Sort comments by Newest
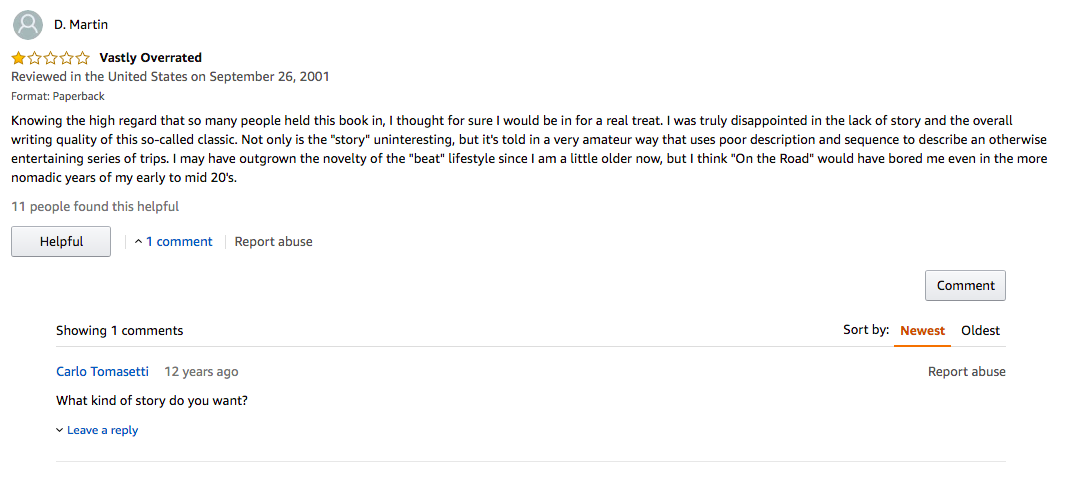Image resolution: width=1089 pixels, height=478 pixels. click(922, 330)
